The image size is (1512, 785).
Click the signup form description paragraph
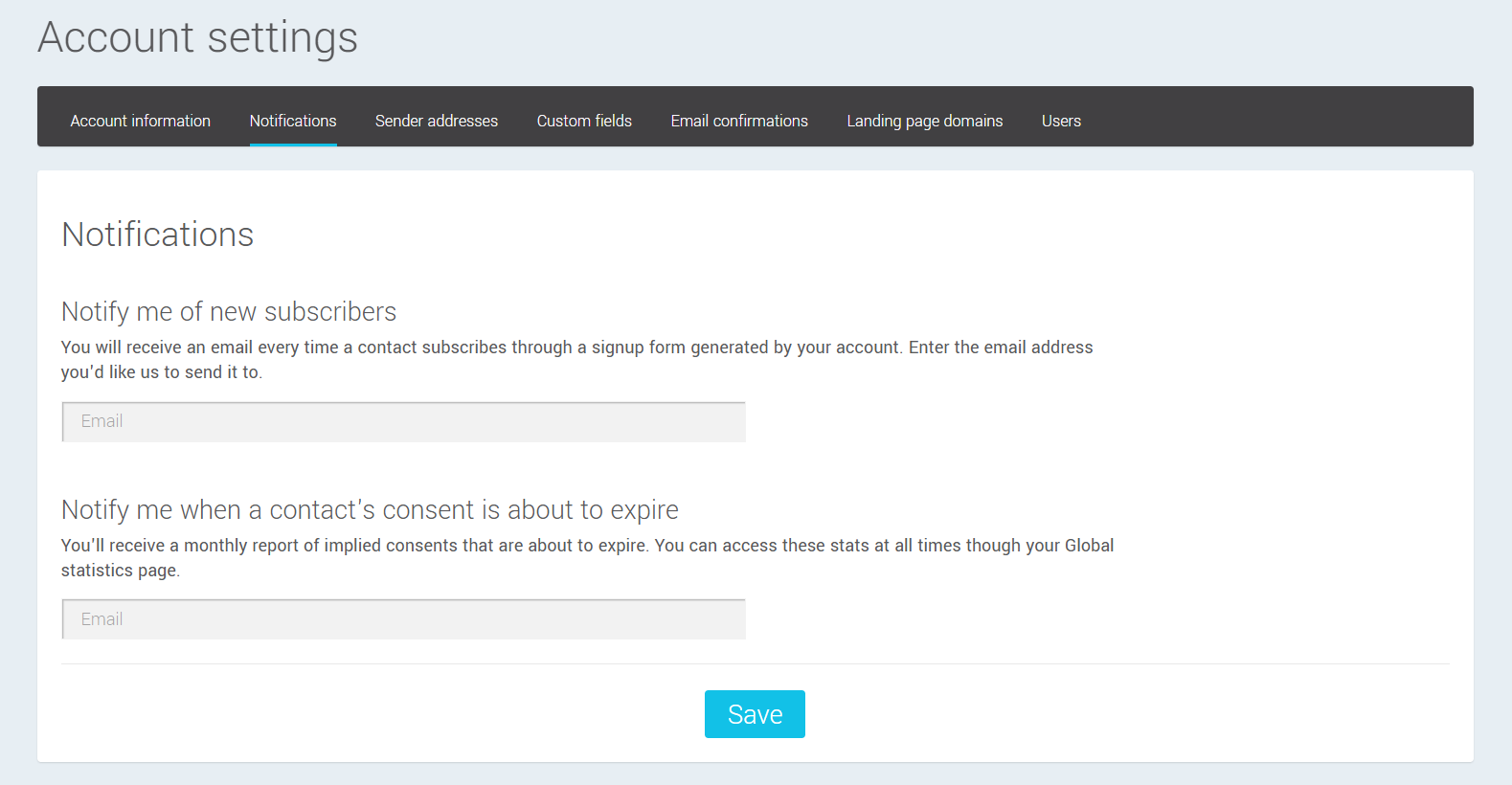tap(576, 359)
